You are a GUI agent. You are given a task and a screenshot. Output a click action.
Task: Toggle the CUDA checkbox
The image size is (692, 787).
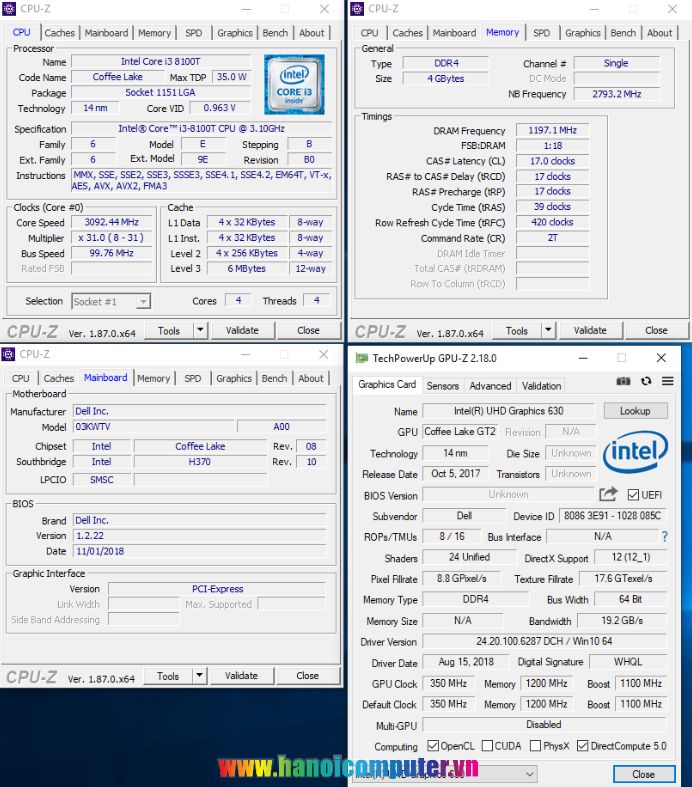coord(487,746)
